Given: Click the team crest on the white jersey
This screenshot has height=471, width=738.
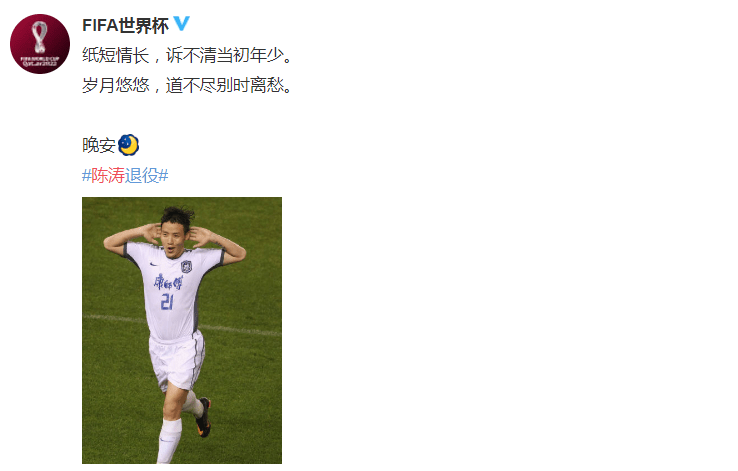Looking at the screenshot, I should pyautogui.click(x=186, y=267).
